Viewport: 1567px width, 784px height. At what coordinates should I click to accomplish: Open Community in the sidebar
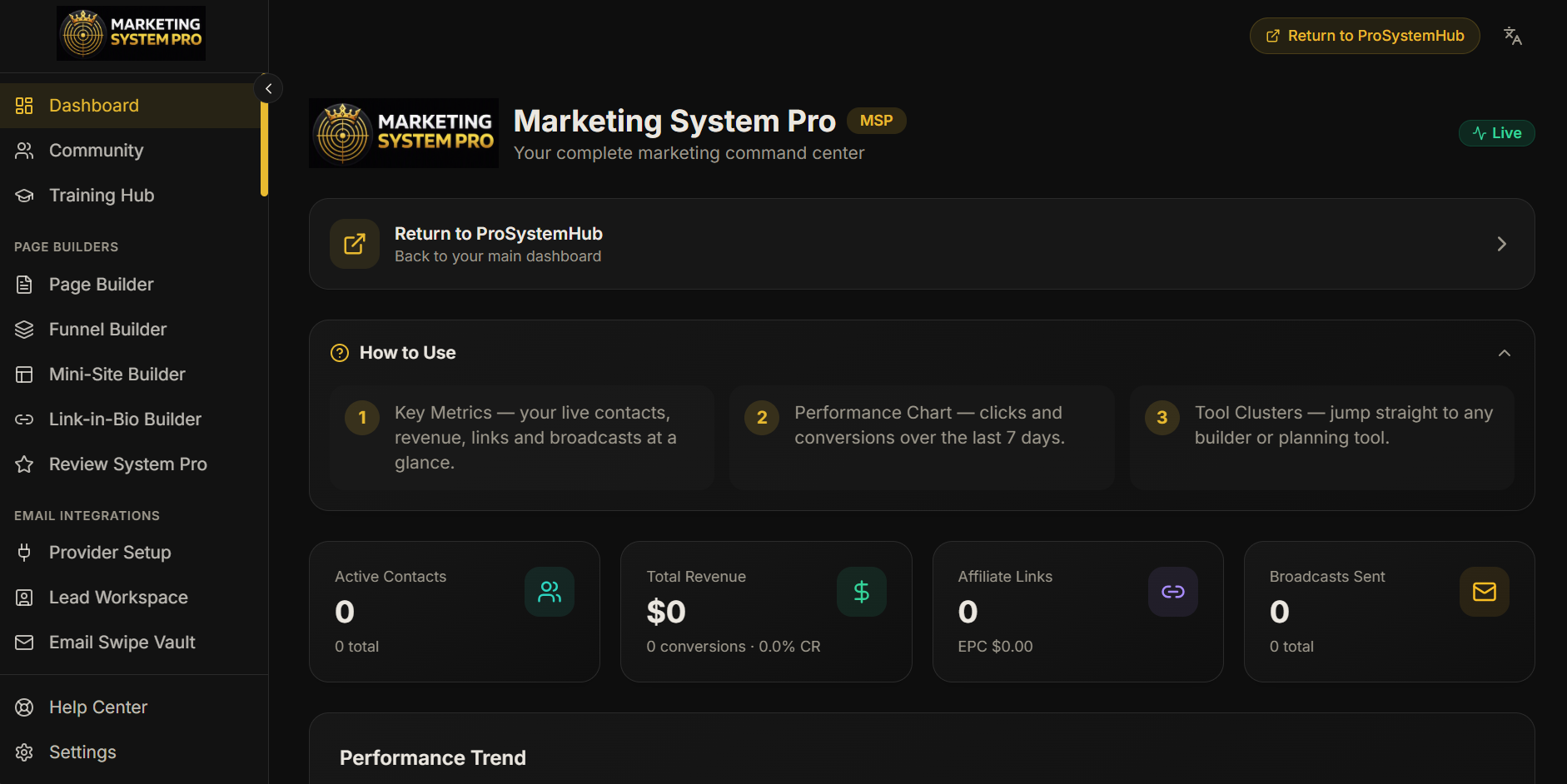click(131, 151)
